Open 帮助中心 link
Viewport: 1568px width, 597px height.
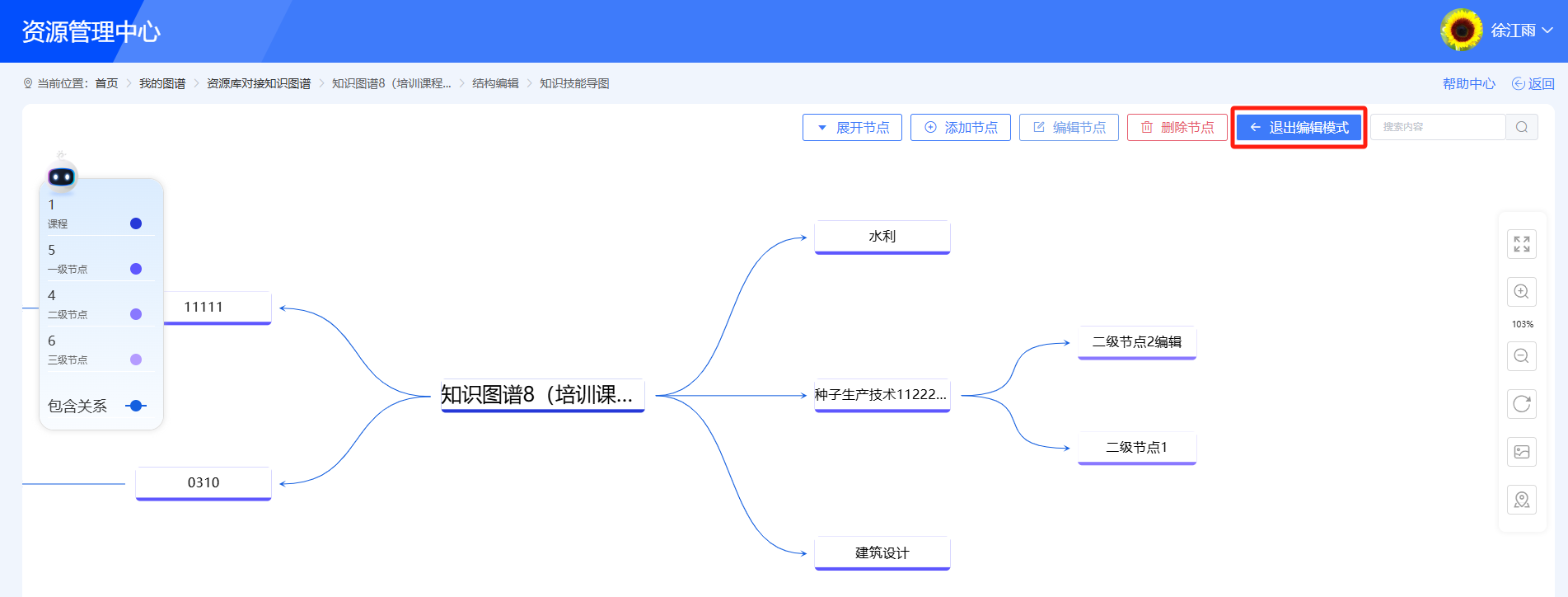coord(1468,83)
